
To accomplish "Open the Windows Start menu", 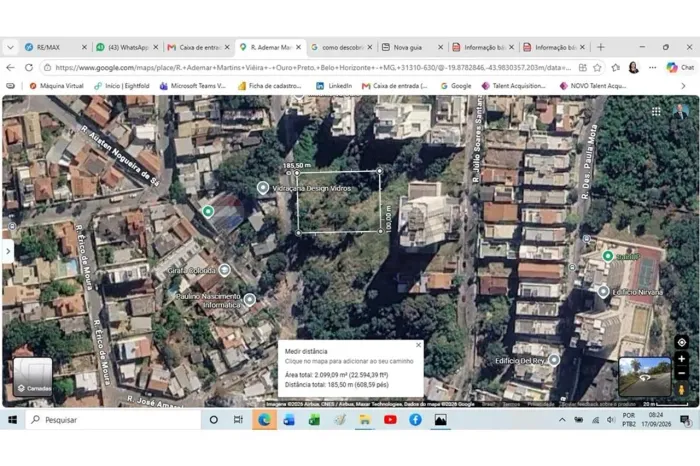I will pos(12,420).
